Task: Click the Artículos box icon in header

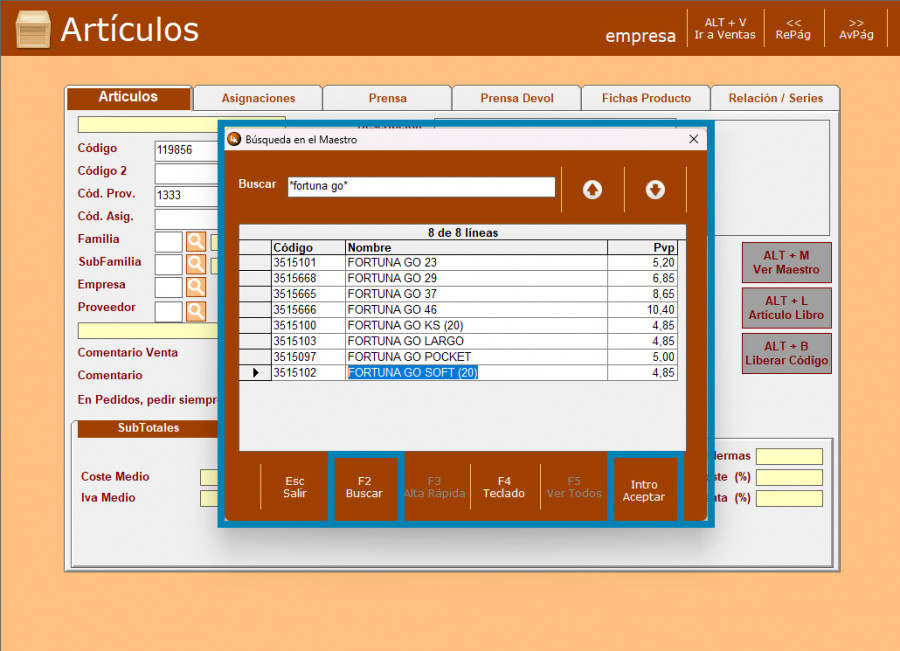Action: pyautogui.click(x=33, y=29)
